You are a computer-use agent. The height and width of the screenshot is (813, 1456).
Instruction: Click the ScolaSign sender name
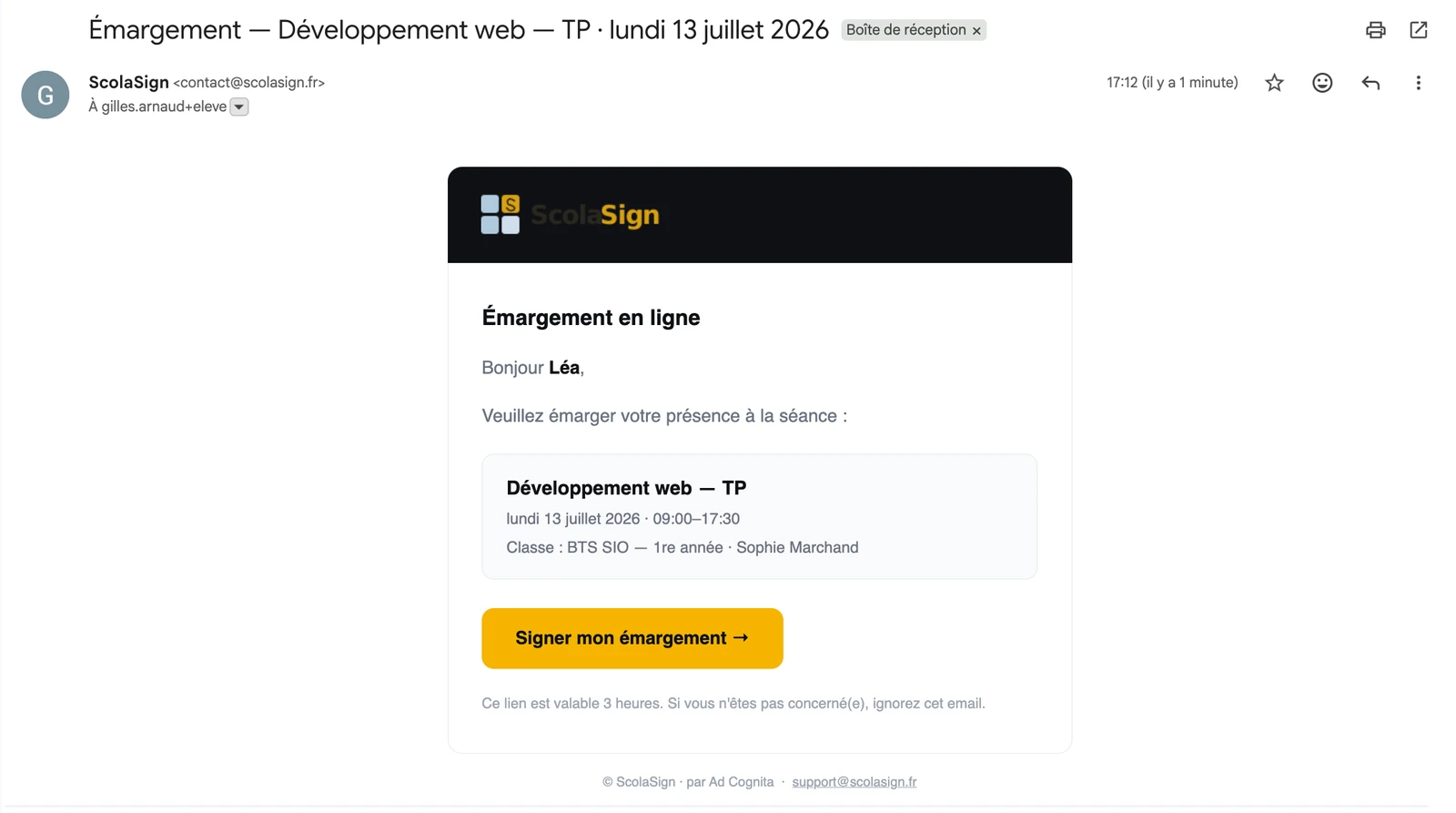[x=128, y=82]
